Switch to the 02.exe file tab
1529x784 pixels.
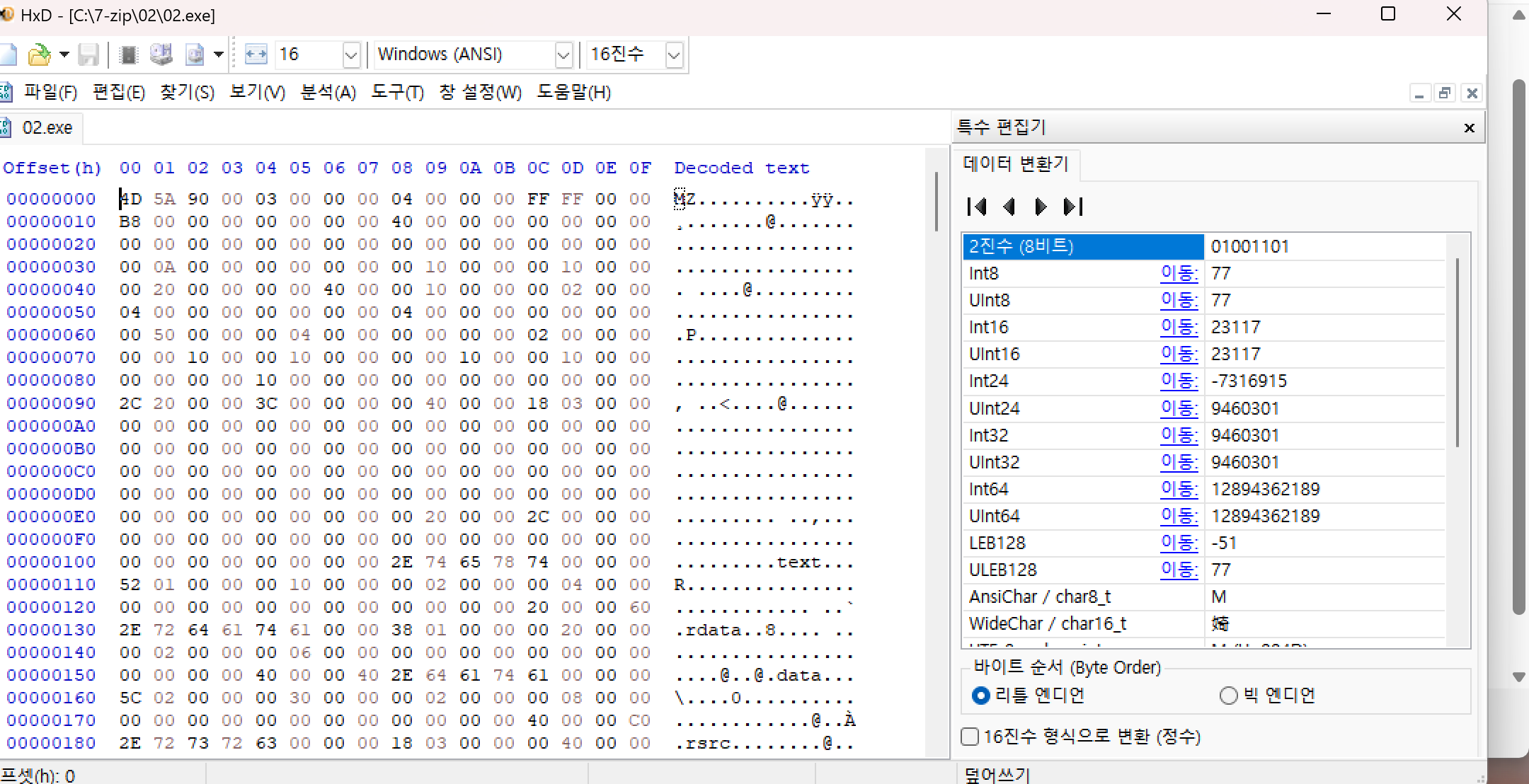(x=47, y=128)
